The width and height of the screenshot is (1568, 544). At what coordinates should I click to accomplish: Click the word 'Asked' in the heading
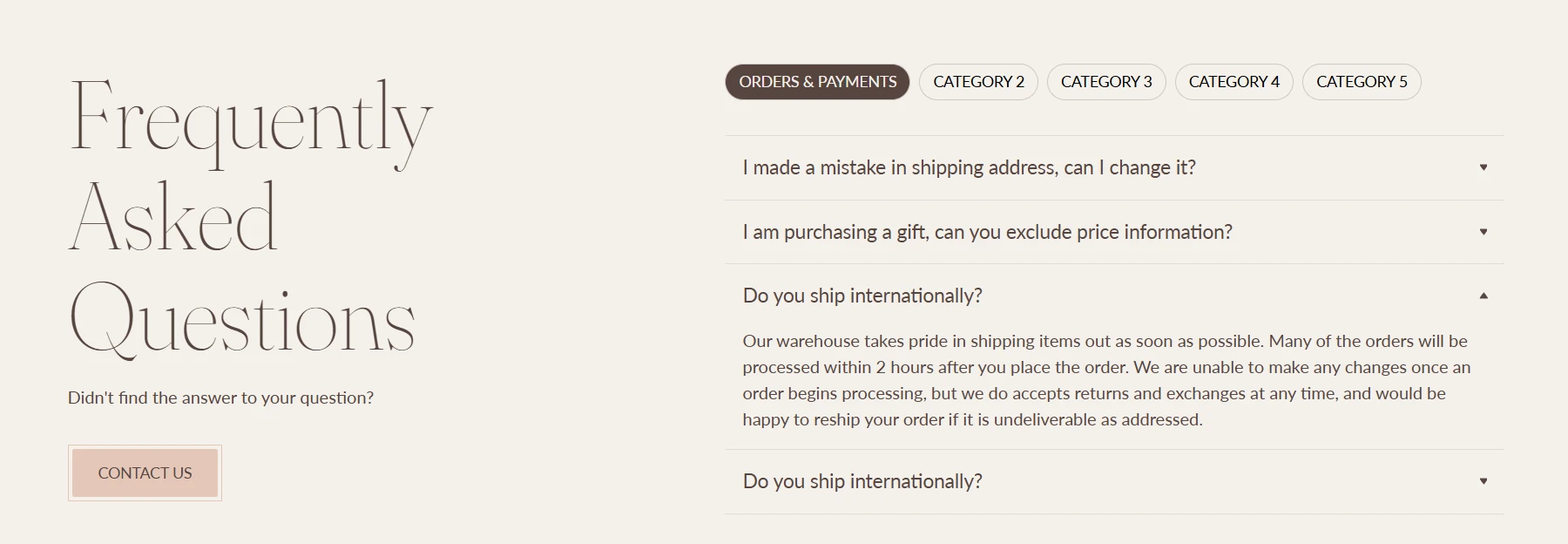click(x=172, y=217)
